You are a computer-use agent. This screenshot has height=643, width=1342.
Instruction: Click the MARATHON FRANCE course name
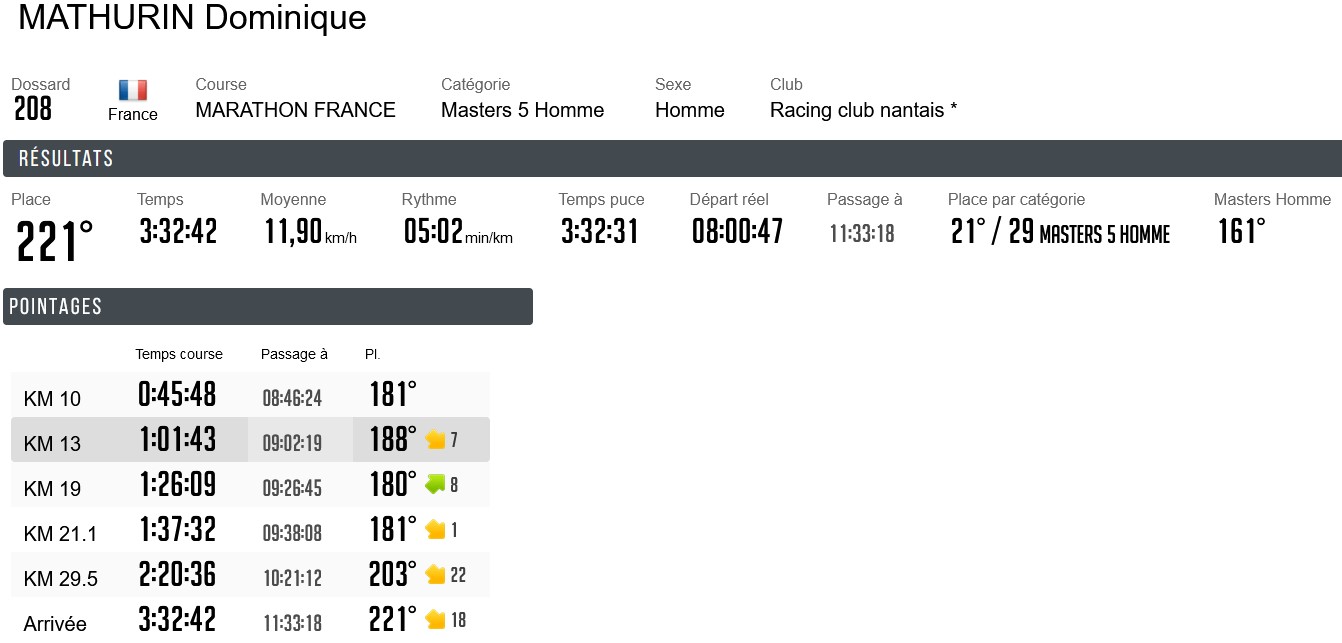click(x=295, y=110)
